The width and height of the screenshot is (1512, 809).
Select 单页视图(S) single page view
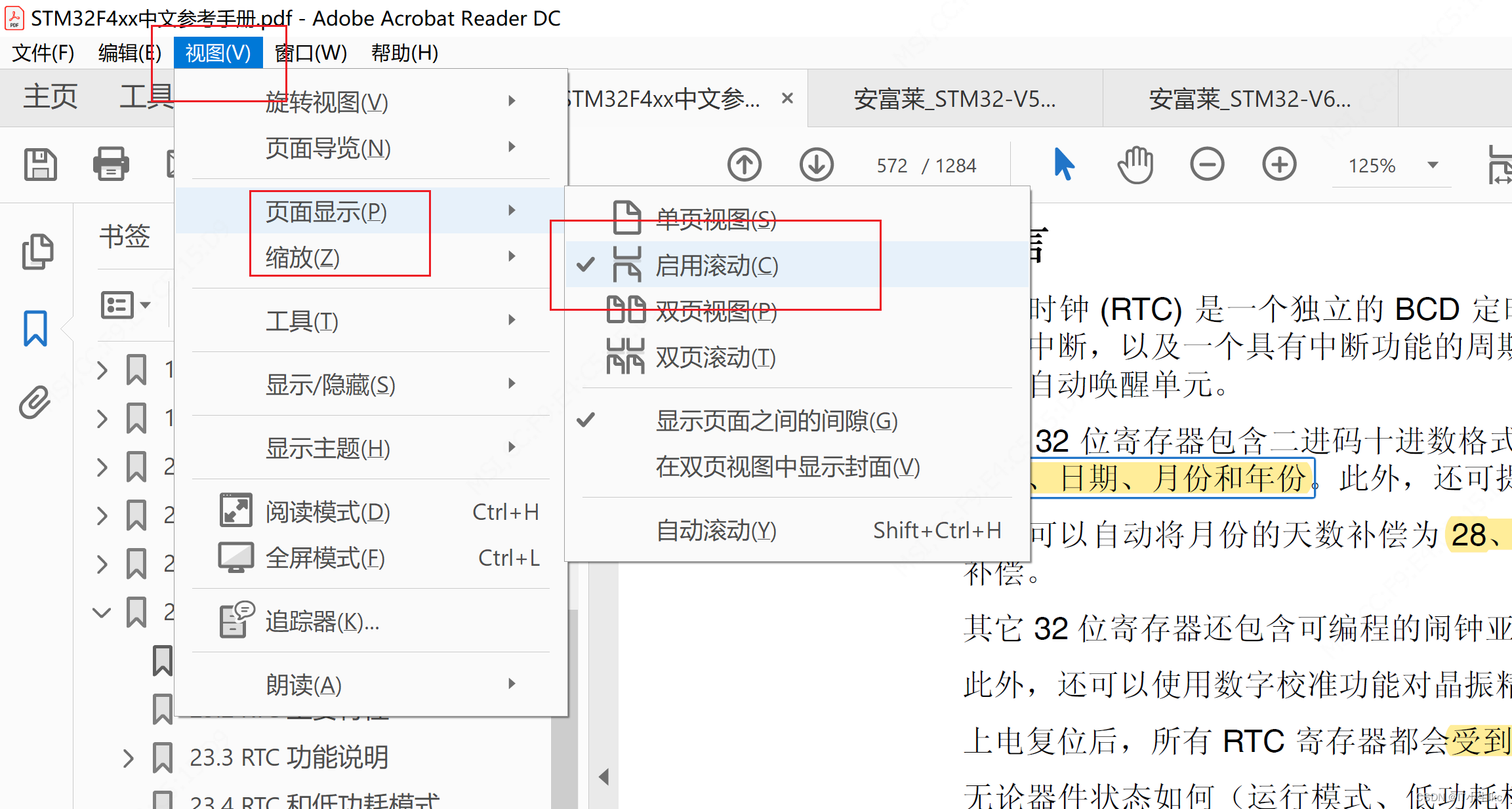click(x=798, y=219)
